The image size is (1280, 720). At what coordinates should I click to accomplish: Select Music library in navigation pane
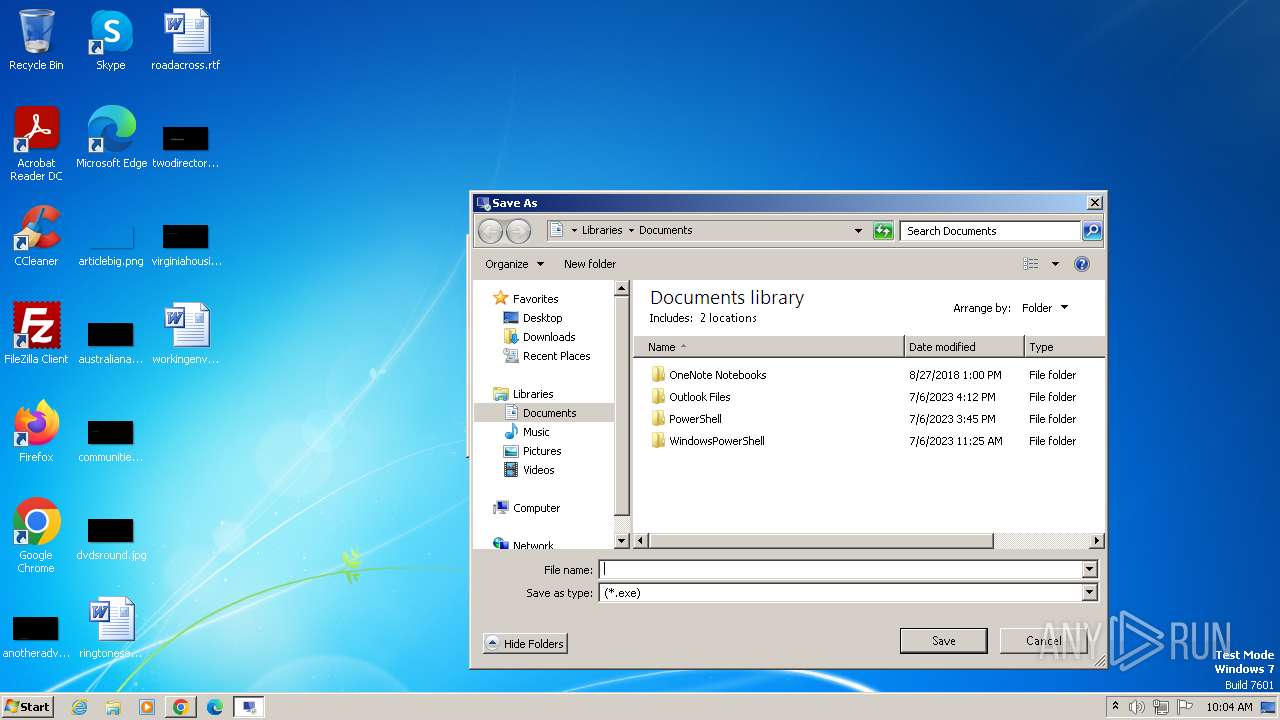pos(536,432)
